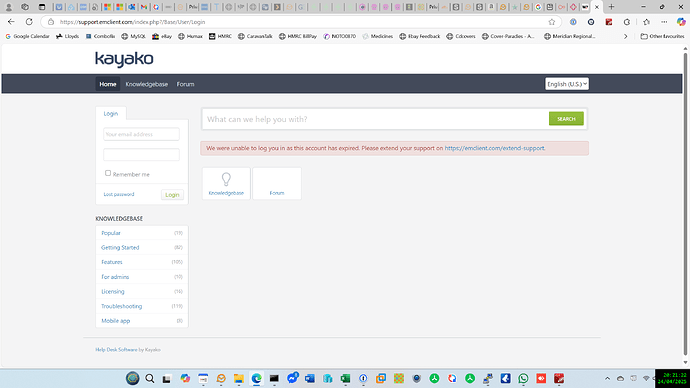
Task: Open WhatsApp from the taskbar
Action: click(523, 378)
